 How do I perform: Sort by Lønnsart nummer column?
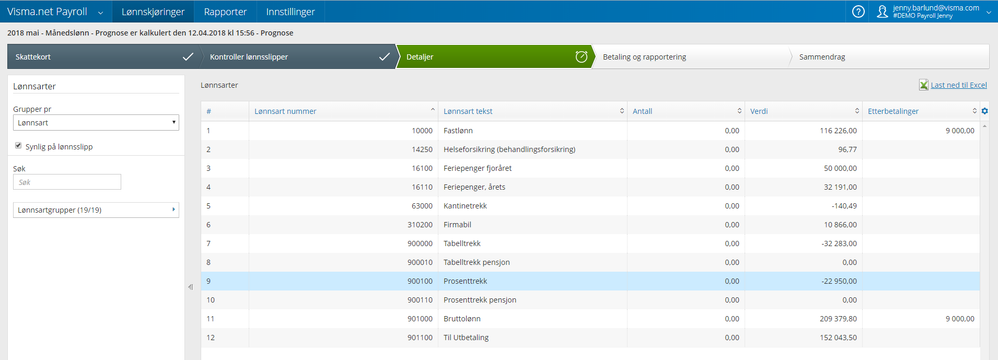[x=342, y=111]
